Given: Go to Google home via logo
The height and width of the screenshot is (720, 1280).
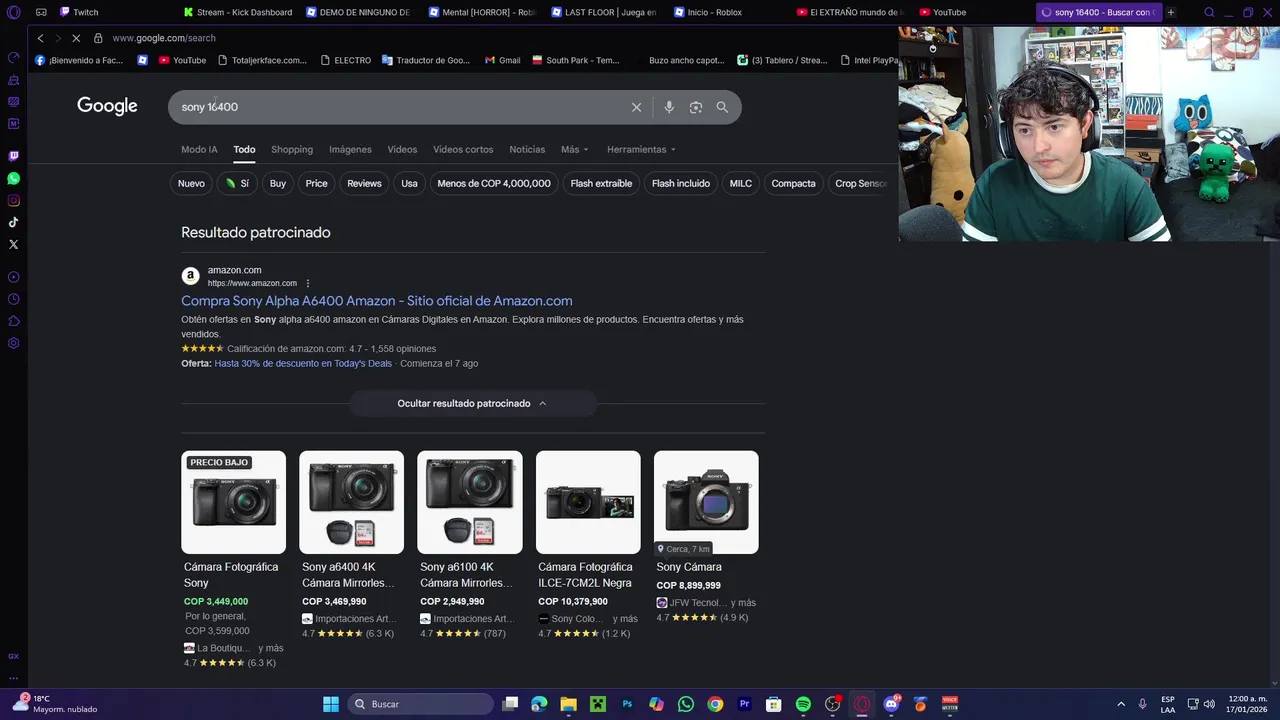Looking at the screenshot, I should 107,106.
